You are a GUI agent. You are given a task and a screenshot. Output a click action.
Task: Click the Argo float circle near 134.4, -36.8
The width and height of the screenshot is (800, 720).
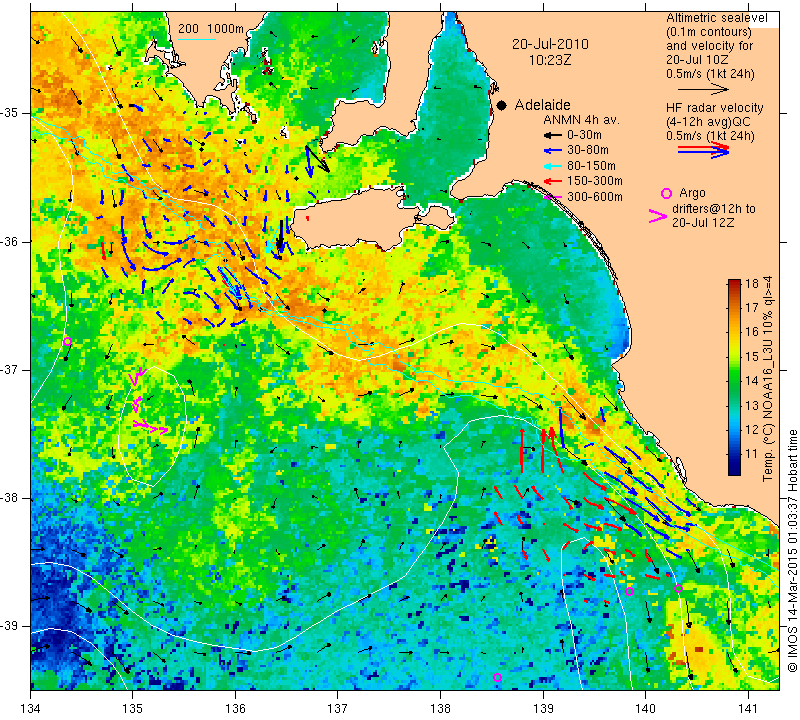pyautogui.click(x=67, y=341)
